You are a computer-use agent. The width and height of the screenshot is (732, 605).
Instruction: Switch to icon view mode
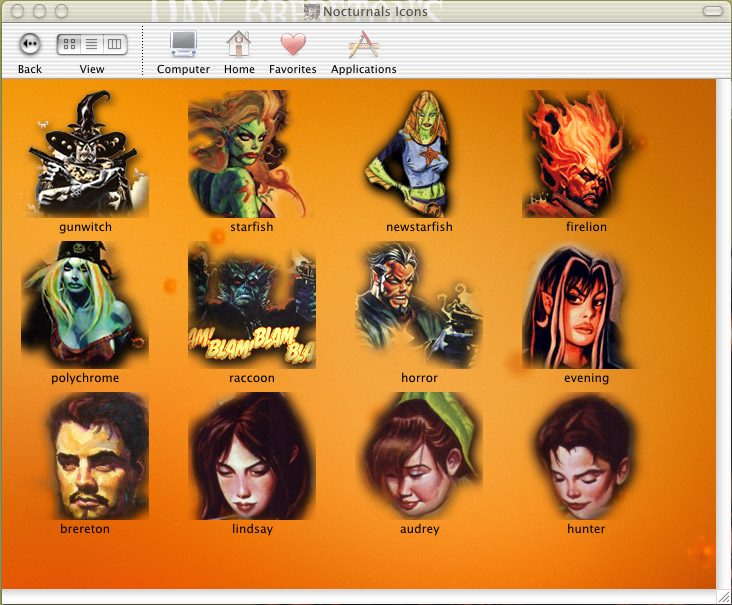point(69,44)
